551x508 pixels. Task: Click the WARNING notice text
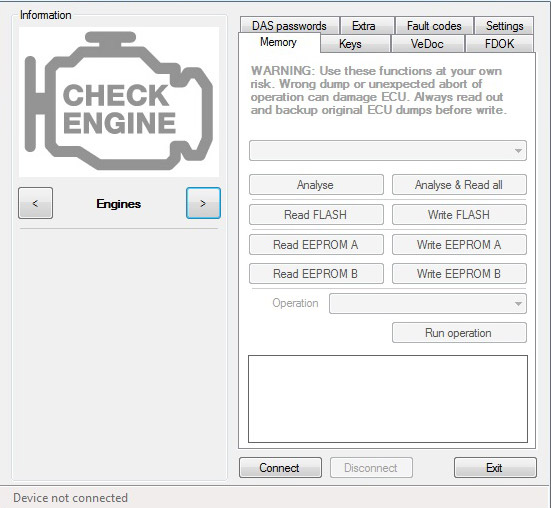point(378,90)
